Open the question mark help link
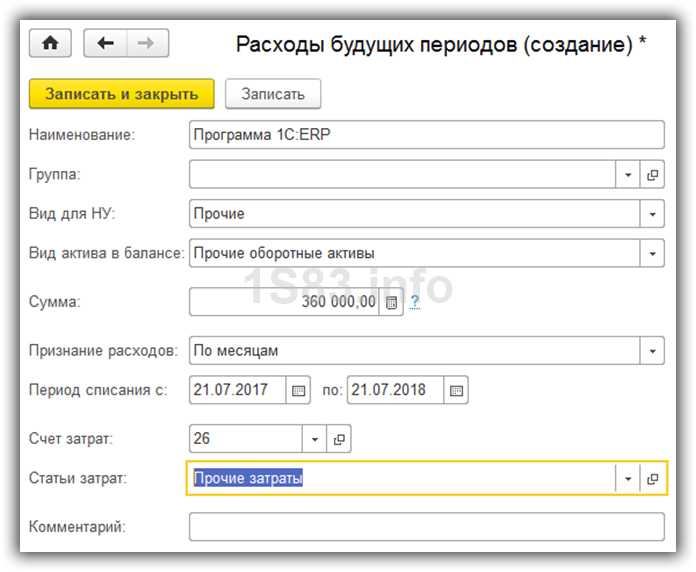The width and height of the screenshot is (696, 572). coord(415,302)
